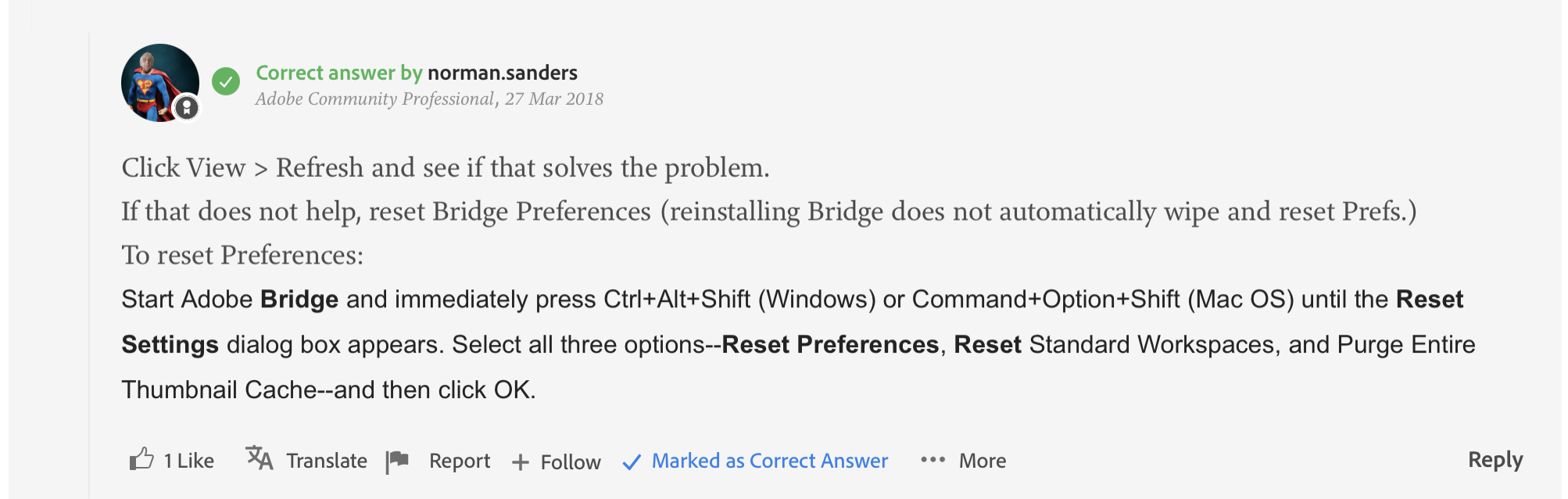Click the blue checkmark icon
This screenshot has width=1568, height=499.
click(632, 462)
